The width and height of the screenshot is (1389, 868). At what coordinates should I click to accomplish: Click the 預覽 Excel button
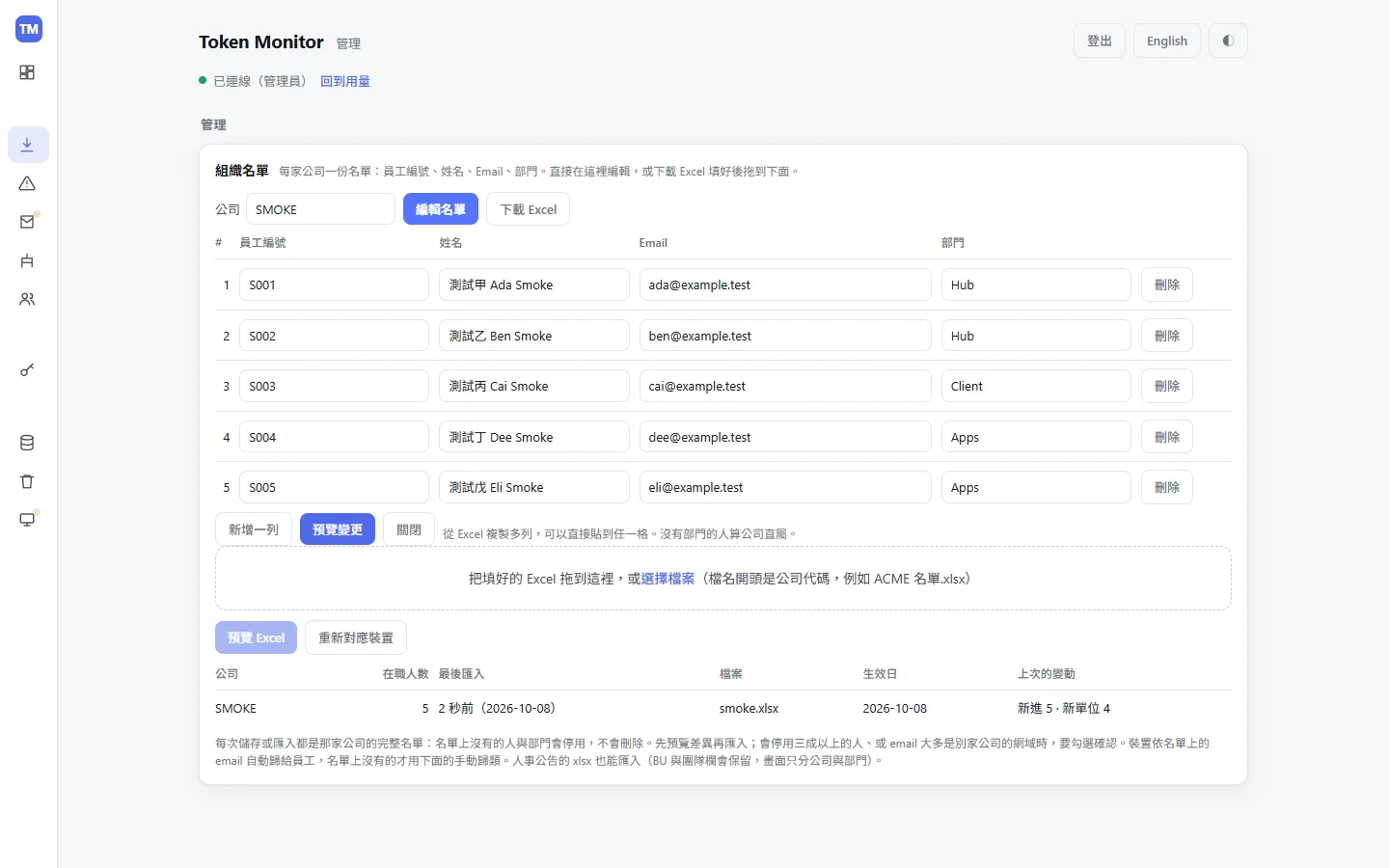coord(257,637)
